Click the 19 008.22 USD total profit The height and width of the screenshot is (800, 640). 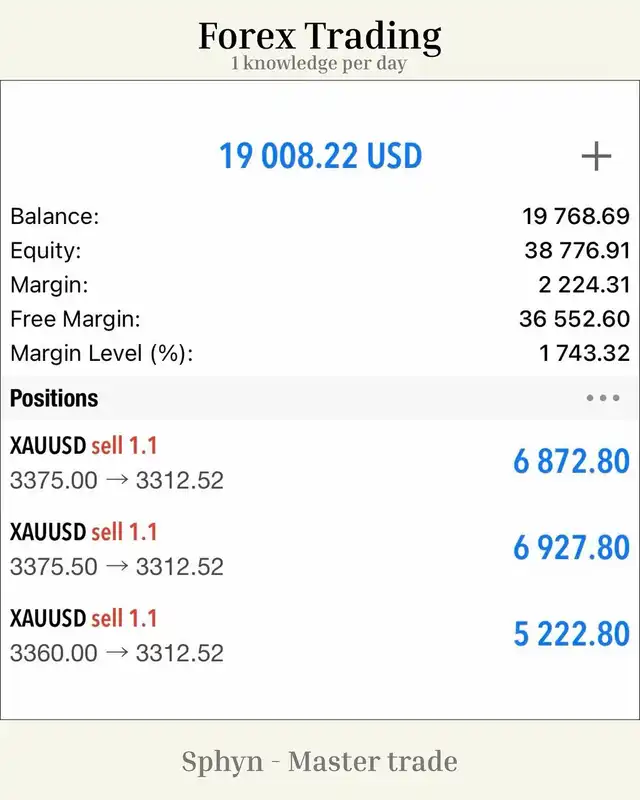coord(321,156)
